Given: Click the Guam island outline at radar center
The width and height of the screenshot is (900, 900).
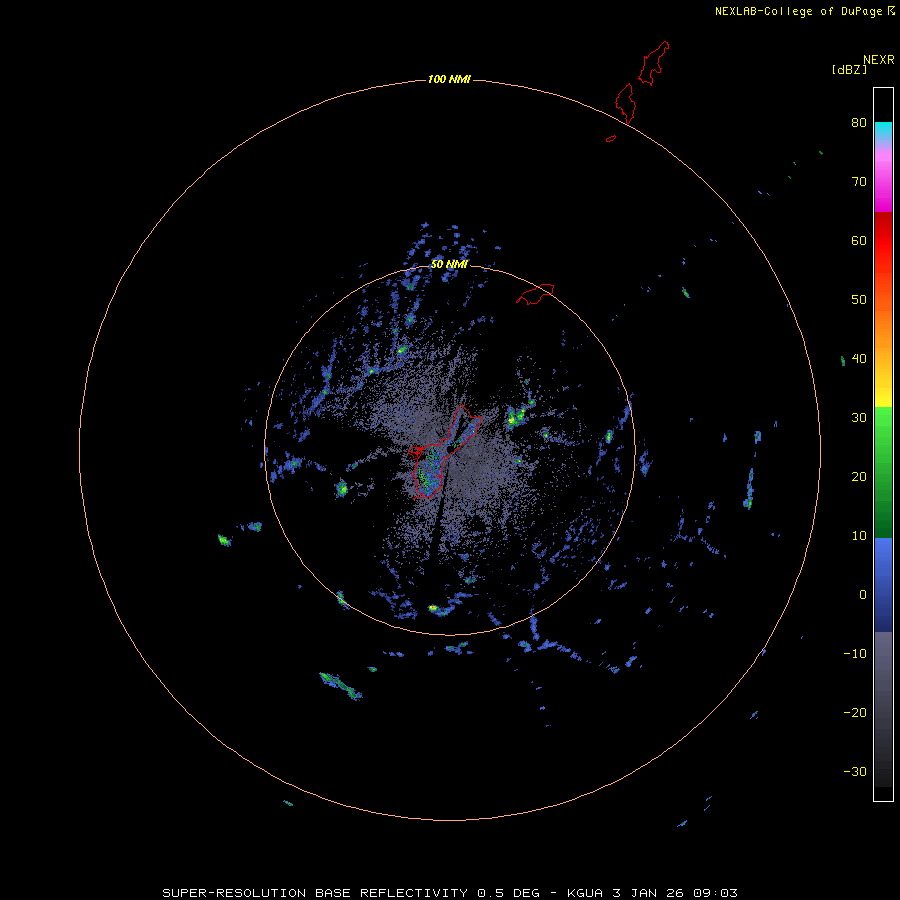Looking at the screenshot, I should coord(443,452).
